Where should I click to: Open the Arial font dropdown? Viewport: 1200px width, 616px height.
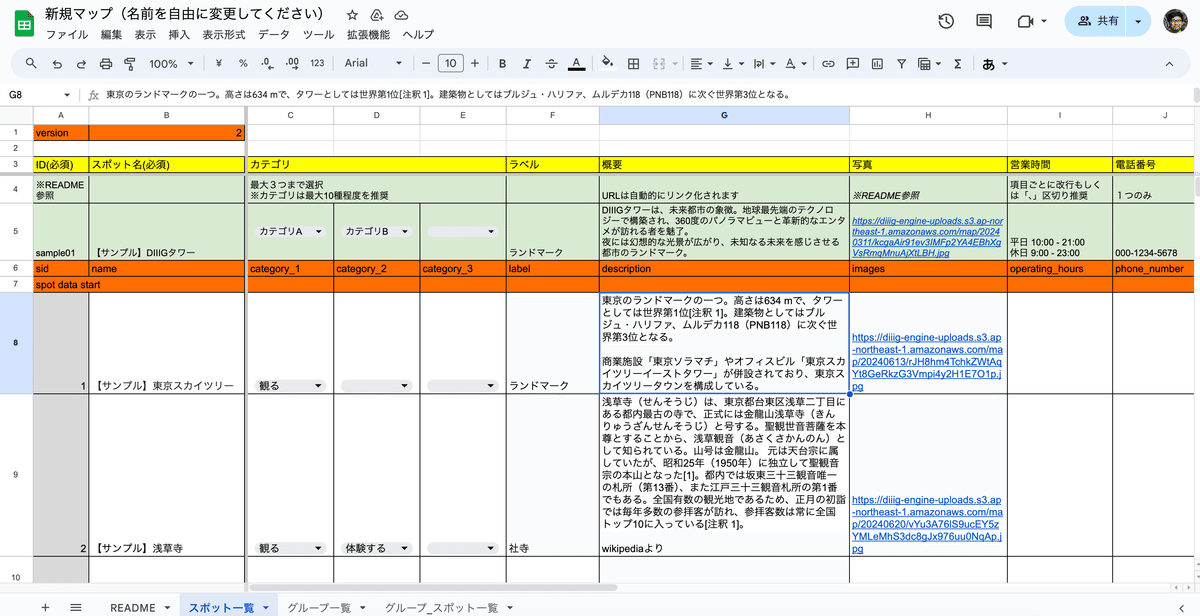click(x=372, y=63)
